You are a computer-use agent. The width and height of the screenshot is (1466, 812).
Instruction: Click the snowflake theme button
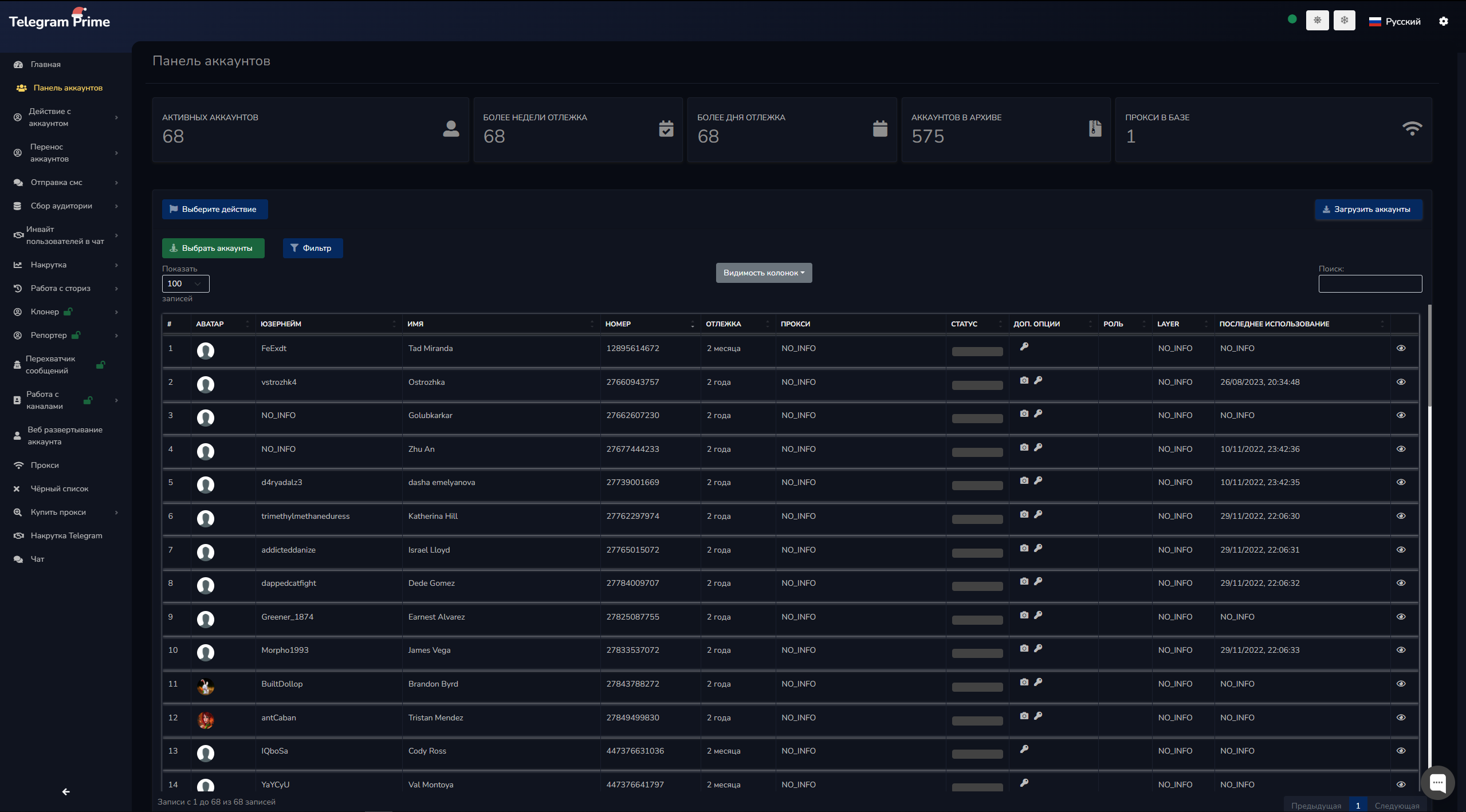[1344, 21]
